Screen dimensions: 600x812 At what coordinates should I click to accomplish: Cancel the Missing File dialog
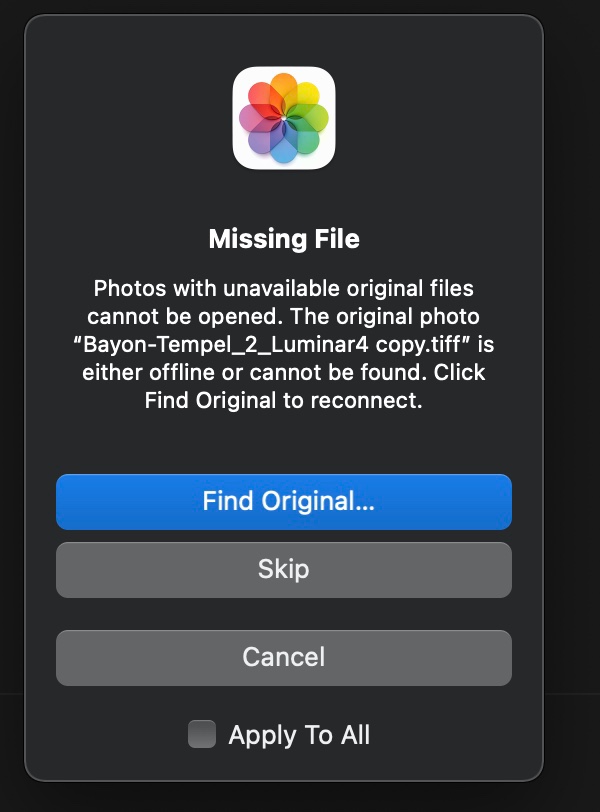click(x=284, y=657)
